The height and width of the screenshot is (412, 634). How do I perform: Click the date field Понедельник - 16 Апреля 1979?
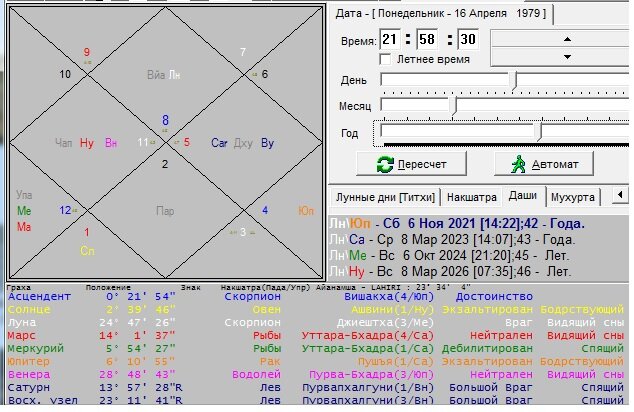click(442, 13)
